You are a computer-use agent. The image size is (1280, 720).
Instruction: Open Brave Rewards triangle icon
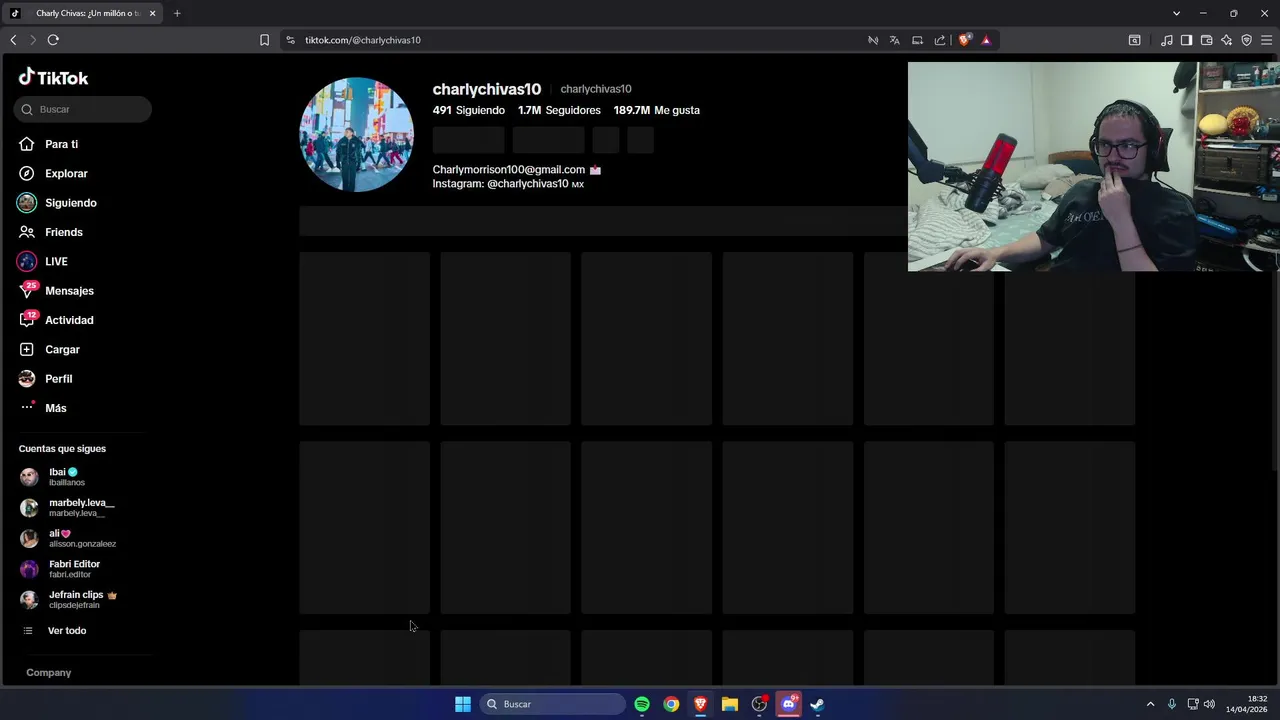[x=986, y=40]
